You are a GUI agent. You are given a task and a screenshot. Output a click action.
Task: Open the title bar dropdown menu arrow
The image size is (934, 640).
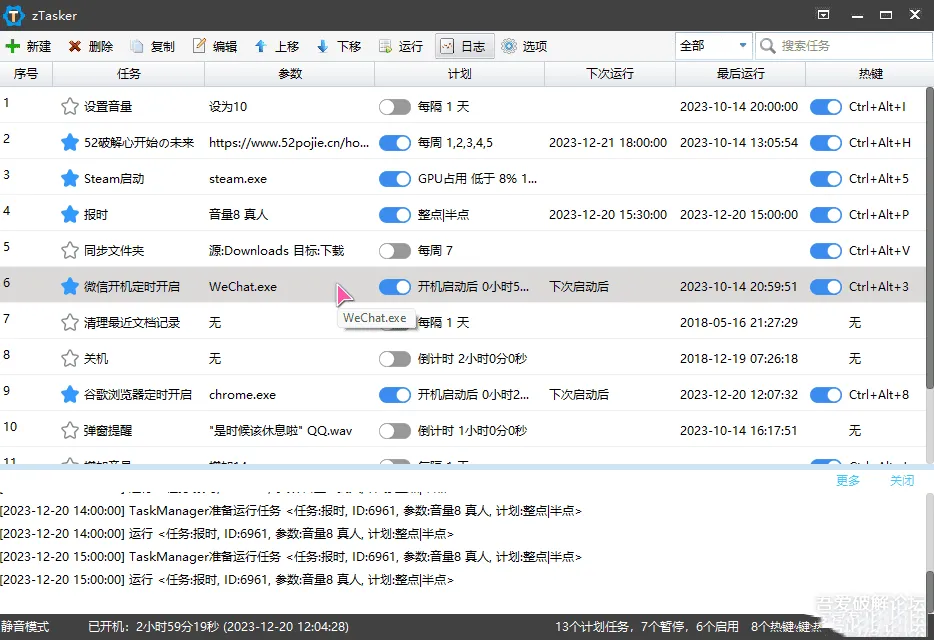pyautogui.click(x=824, y=15)
